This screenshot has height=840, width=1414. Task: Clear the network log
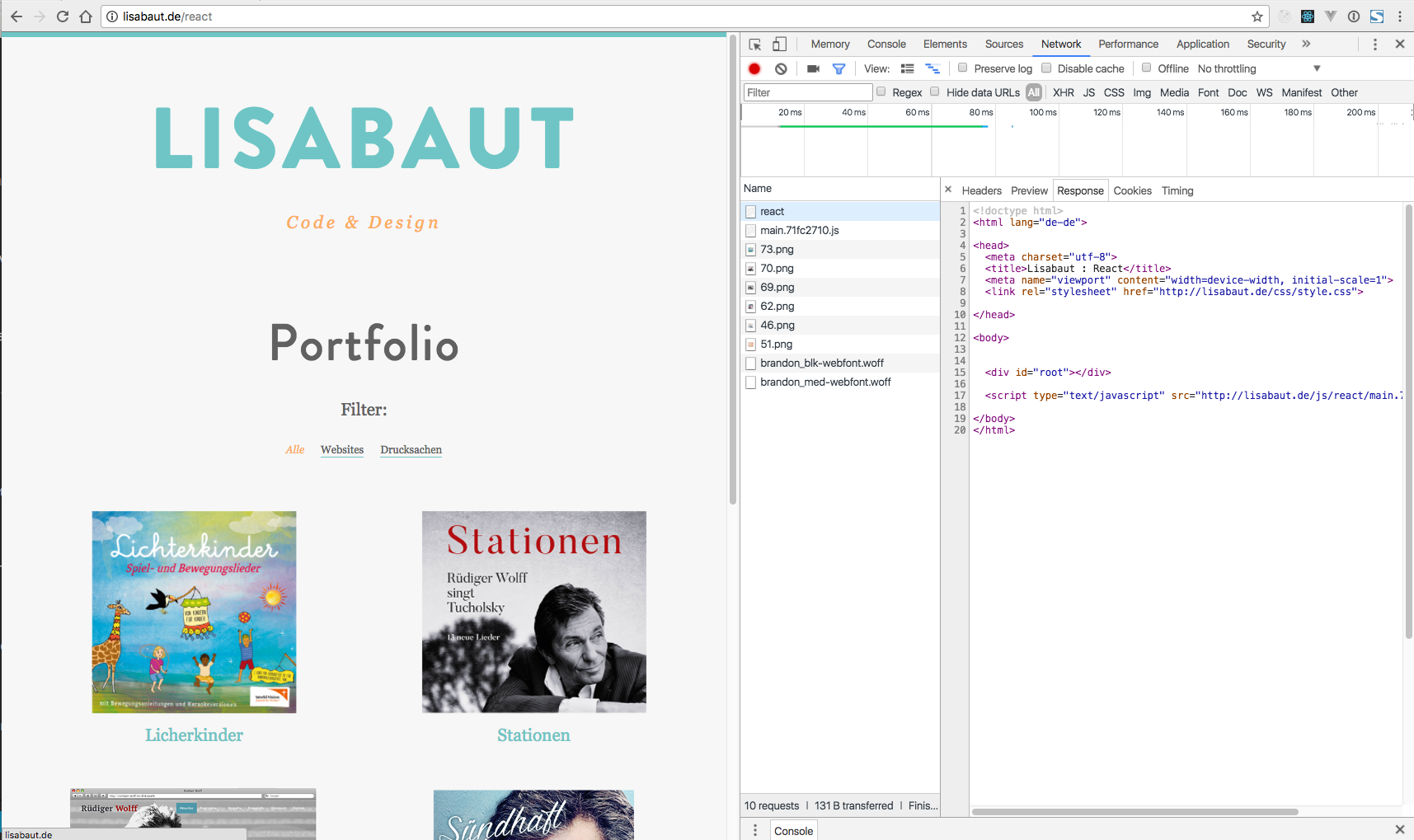coord(781,68)
